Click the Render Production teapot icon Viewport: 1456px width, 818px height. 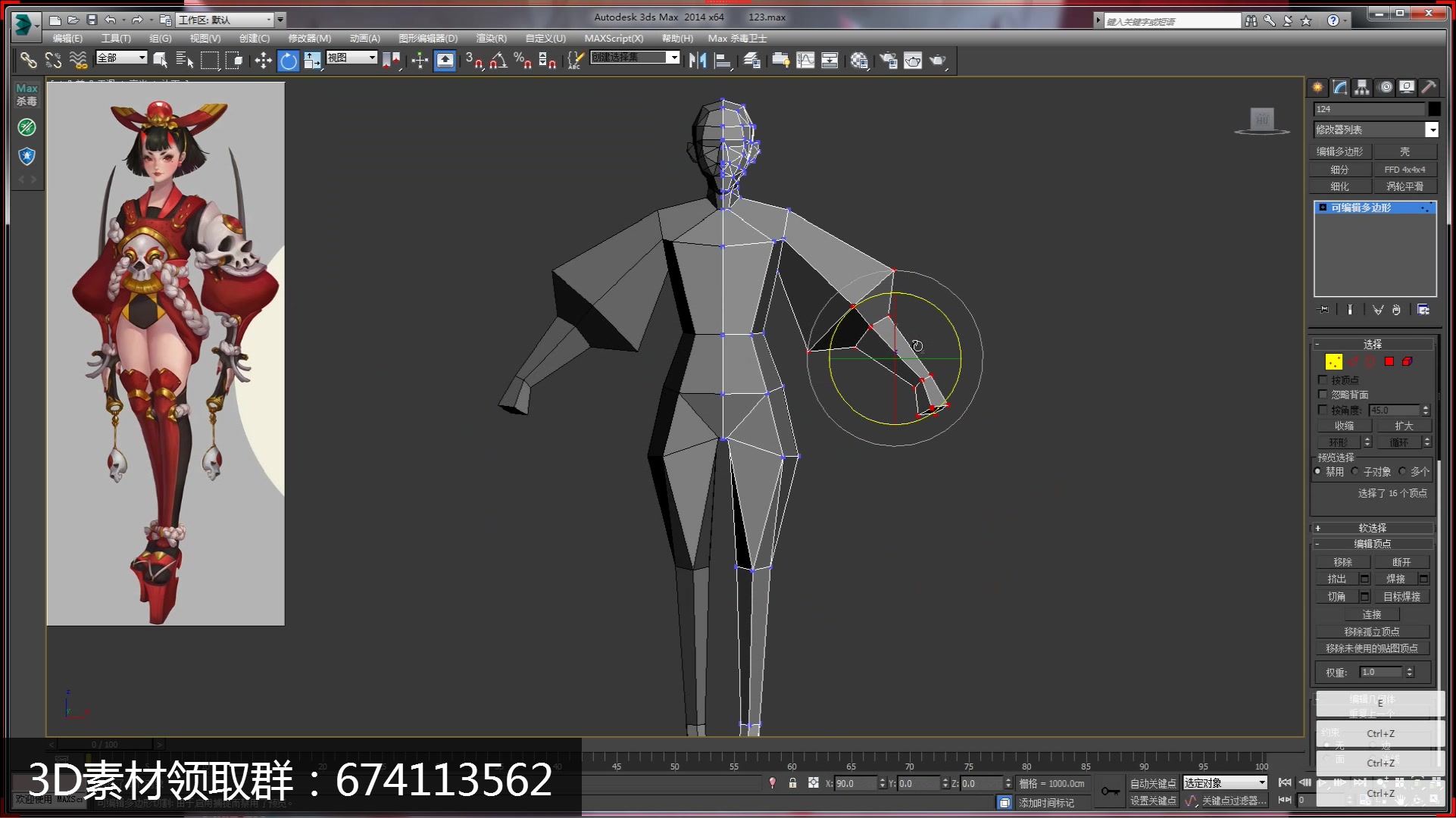coord(938,60)
